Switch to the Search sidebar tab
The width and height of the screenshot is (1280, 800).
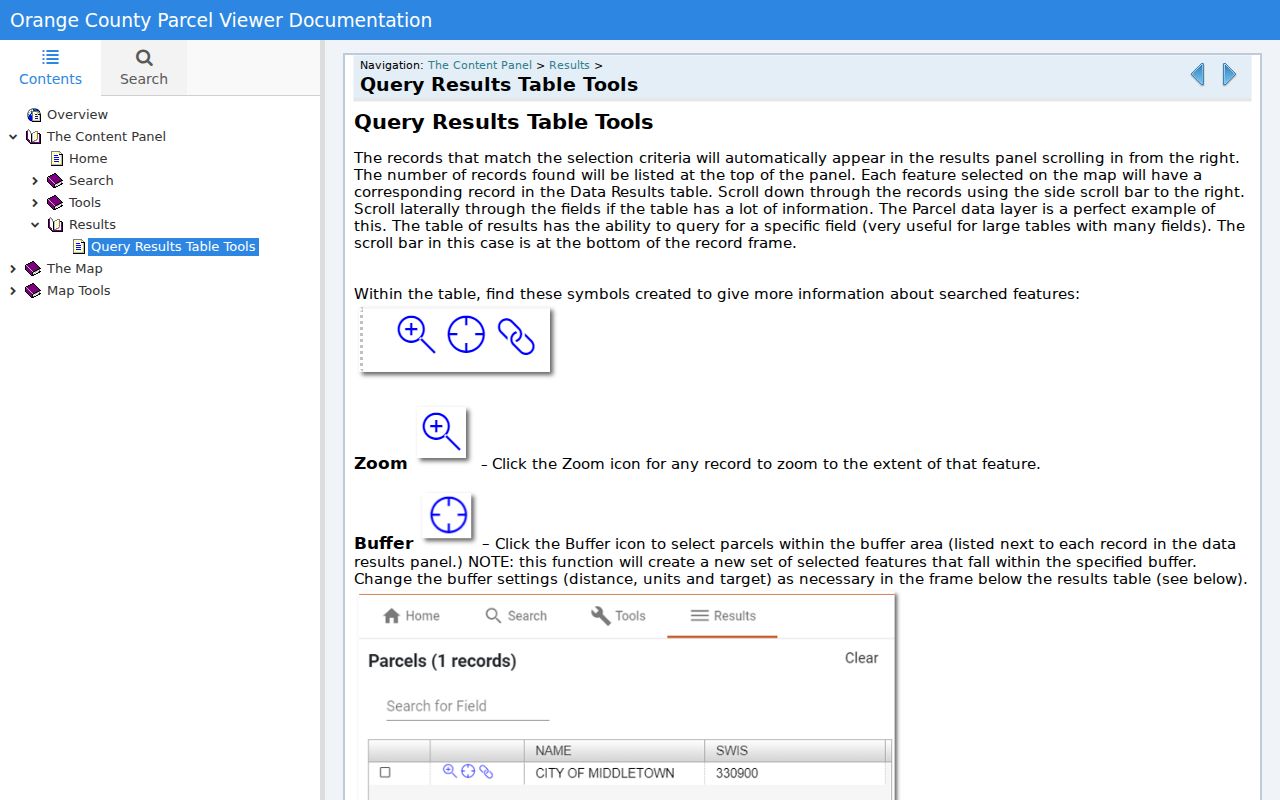coord(144,68)
